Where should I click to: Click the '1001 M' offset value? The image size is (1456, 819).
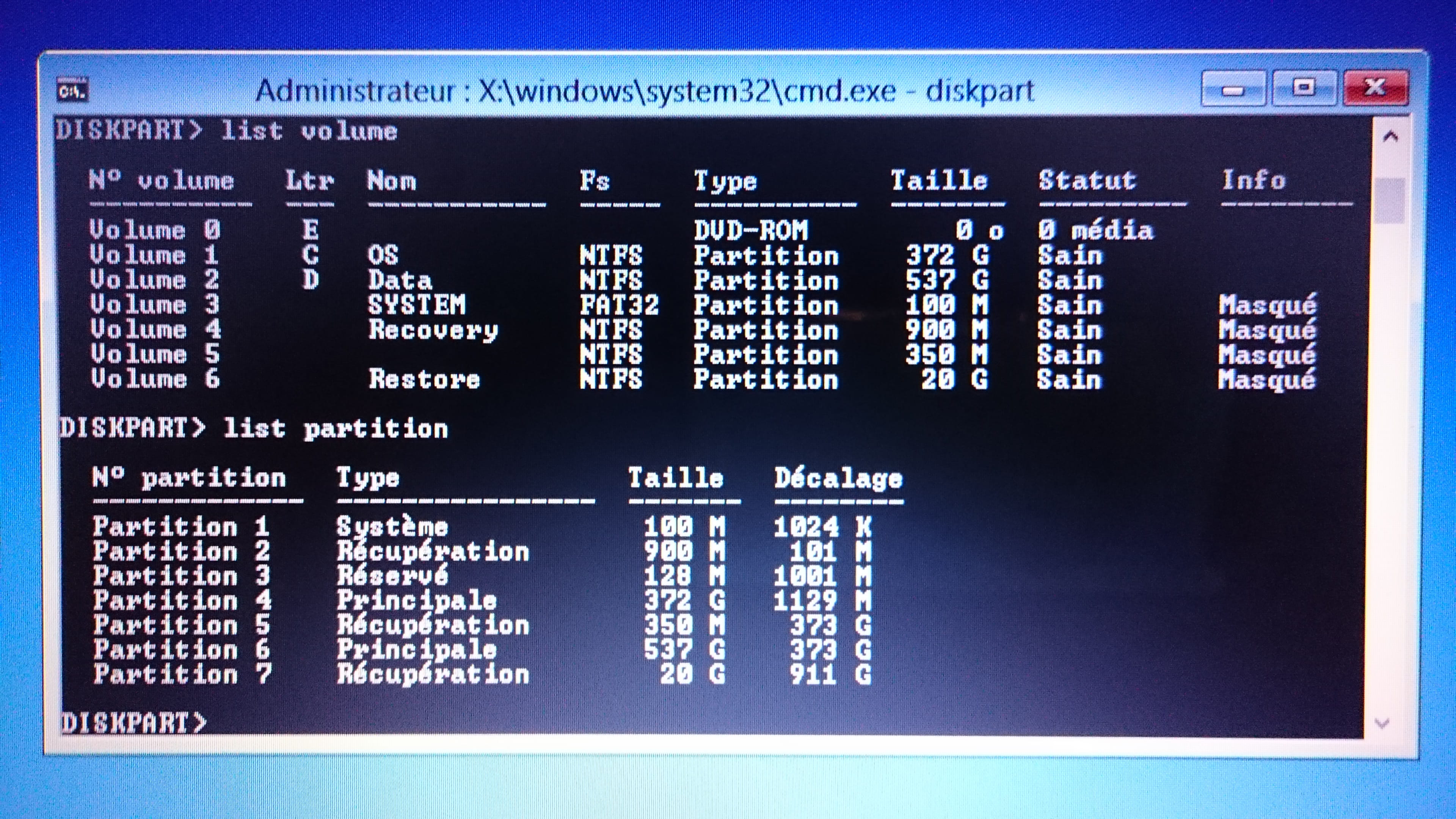(x=822, y=576)
